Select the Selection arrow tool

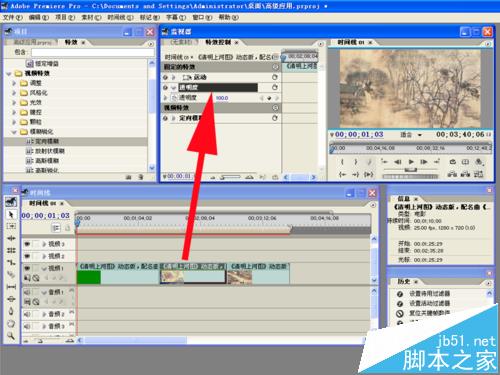pyautogui.click(x=11, y=215)
